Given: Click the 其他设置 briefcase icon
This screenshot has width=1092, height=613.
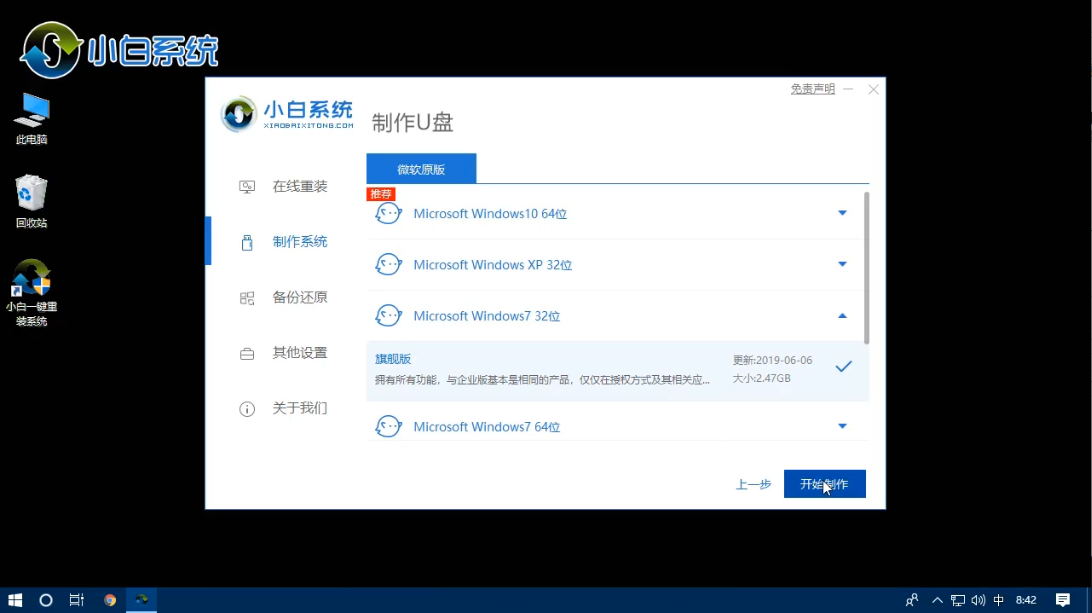Looking at the screenshot, I should (x=247, y=354).
